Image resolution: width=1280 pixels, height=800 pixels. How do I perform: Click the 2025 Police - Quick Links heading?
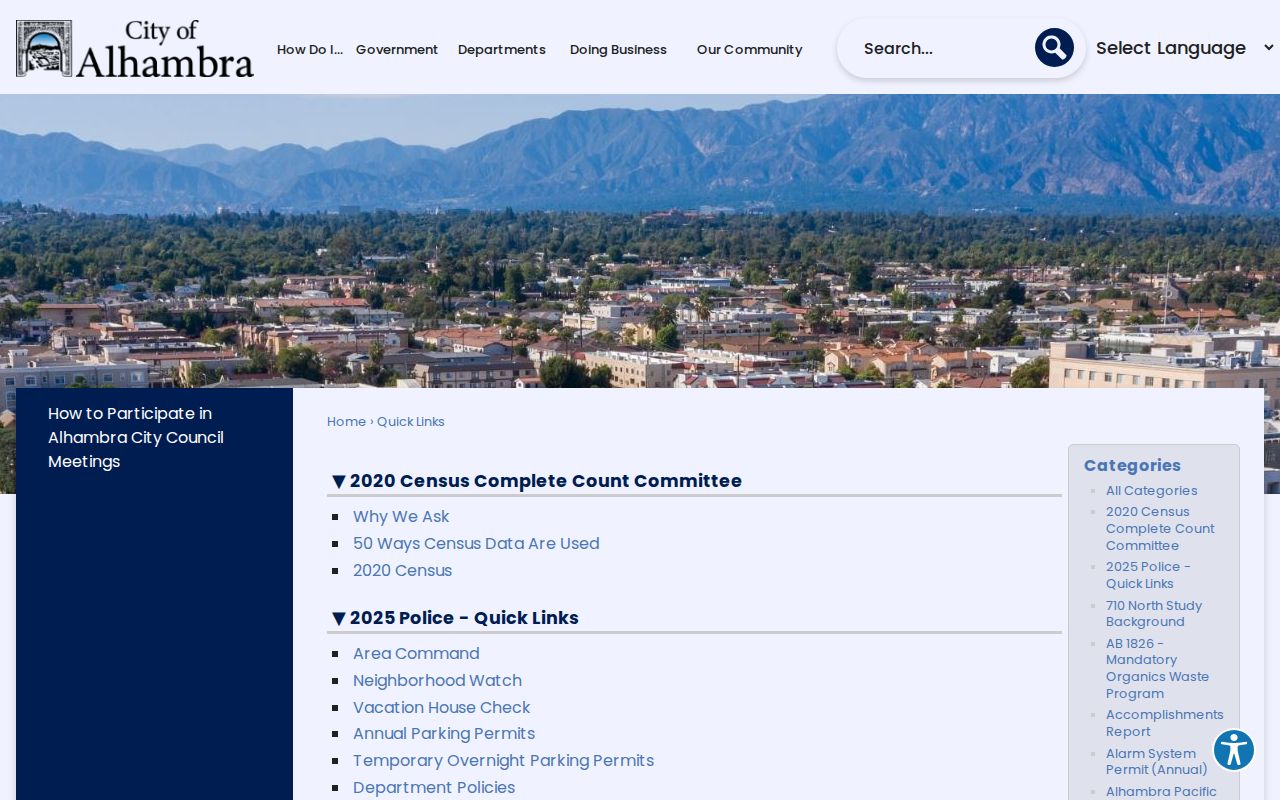pos(464,618)
